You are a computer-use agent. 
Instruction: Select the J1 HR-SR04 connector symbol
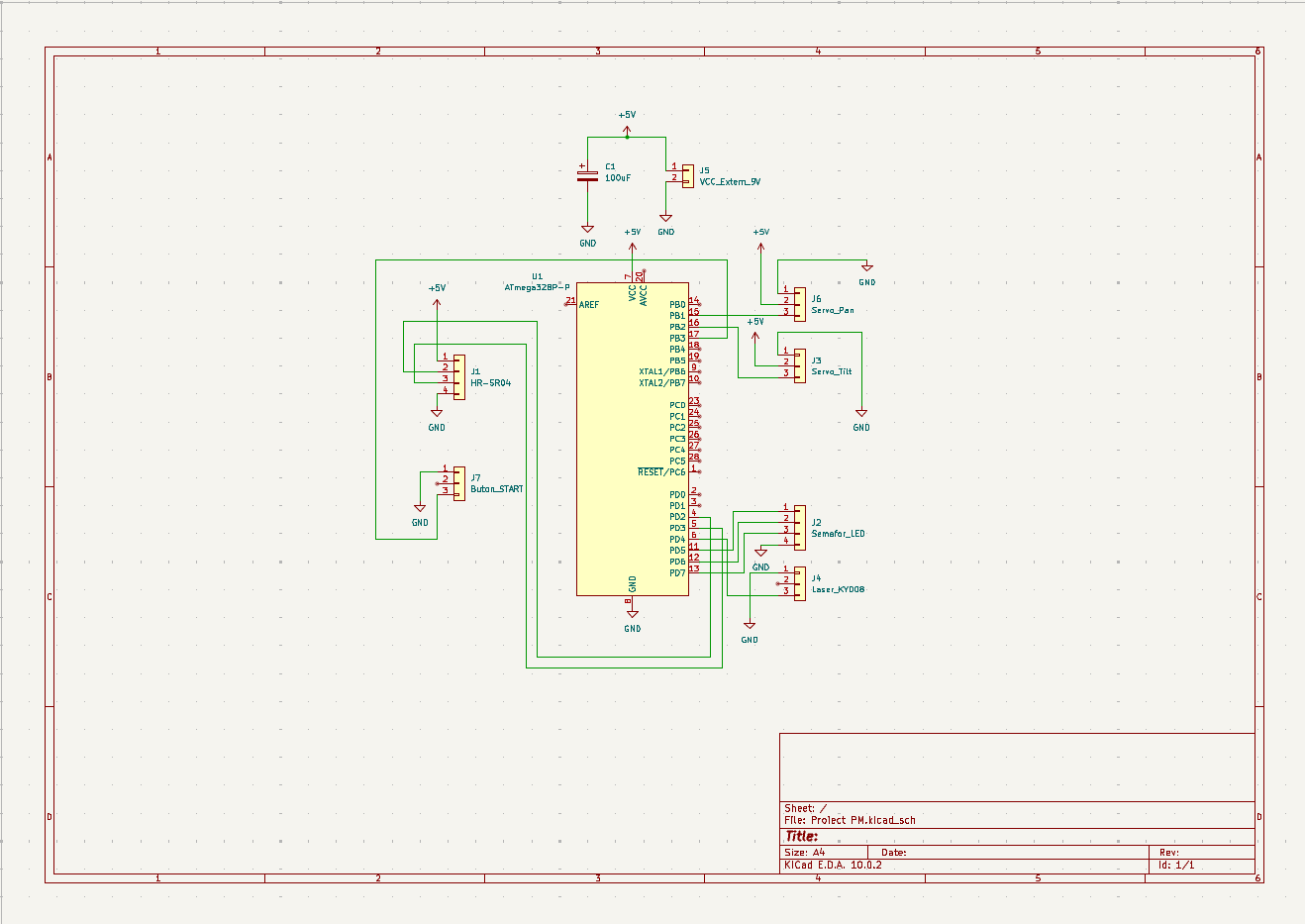click(458, 375)
